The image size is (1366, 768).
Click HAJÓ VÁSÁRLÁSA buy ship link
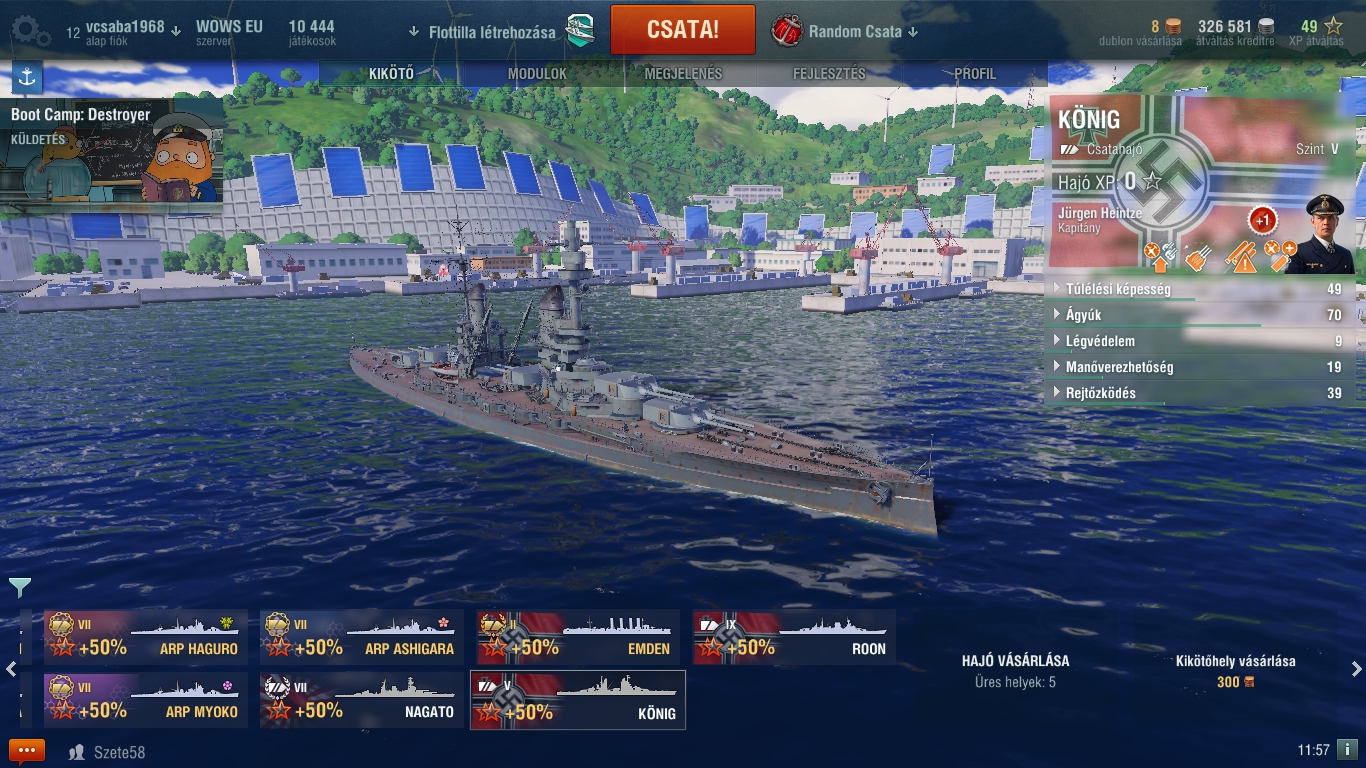click(x=1015, y=661)
